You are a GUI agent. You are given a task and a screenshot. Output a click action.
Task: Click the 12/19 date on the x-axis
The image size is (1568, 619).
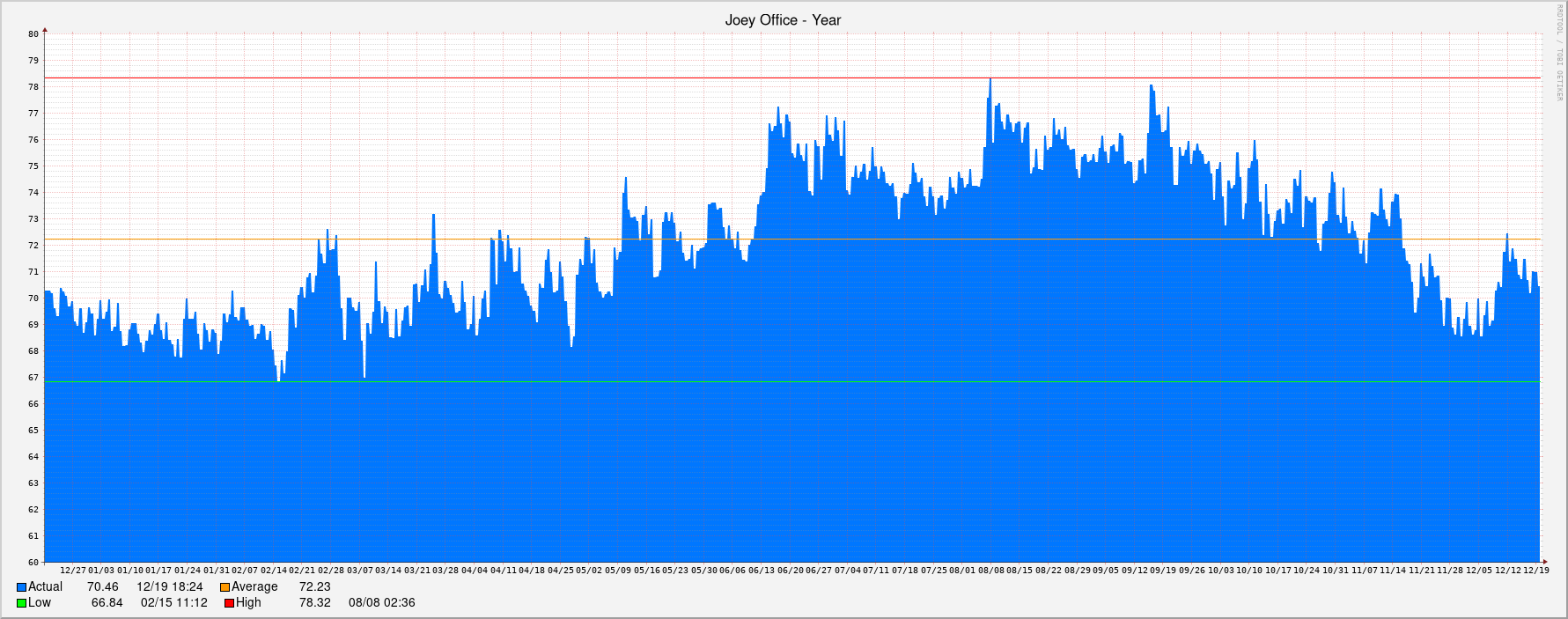pyautogui.click(x=1535, y=571)
